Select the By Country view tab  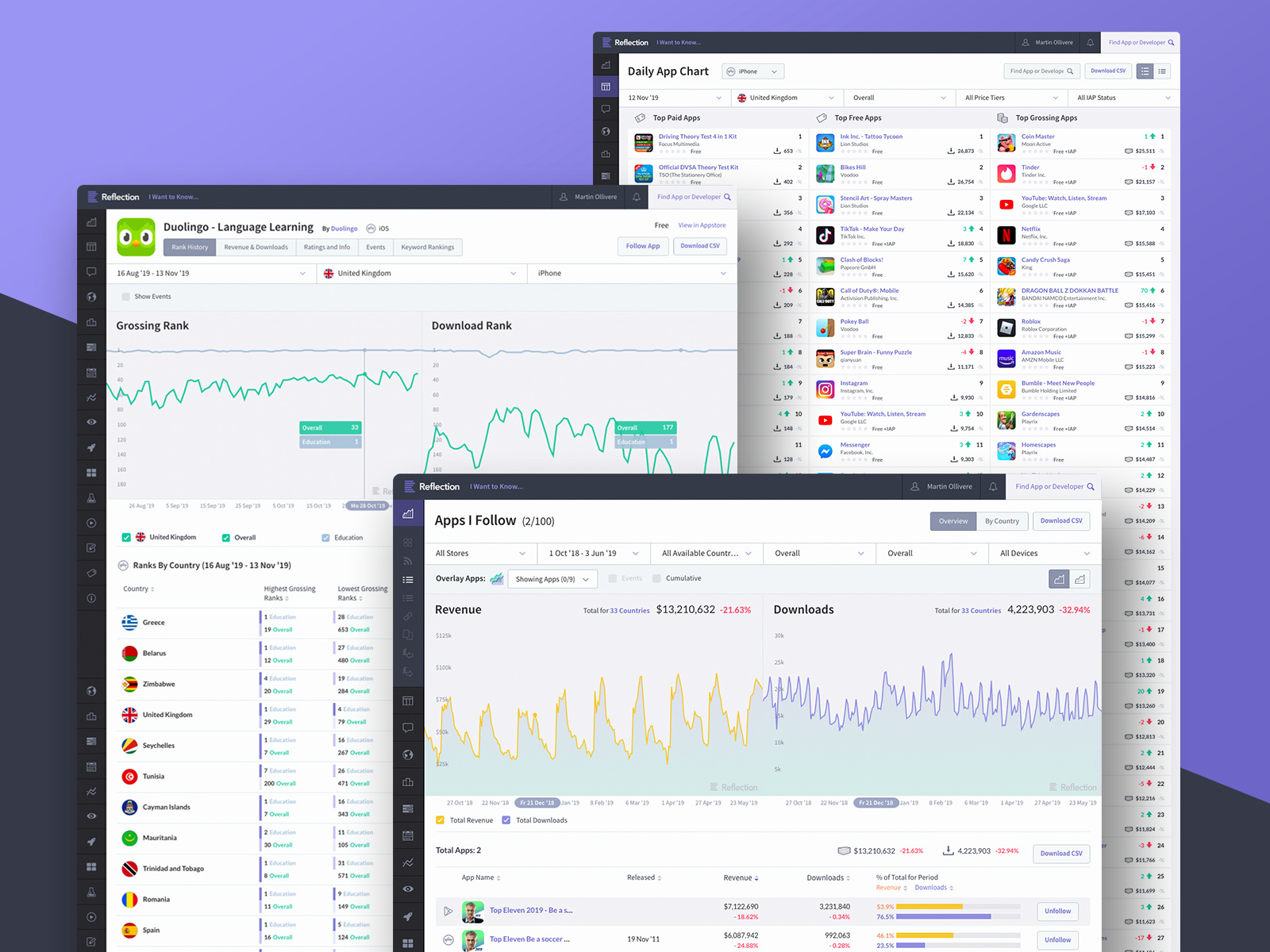pyautogui.click(x=1003, y=521)
